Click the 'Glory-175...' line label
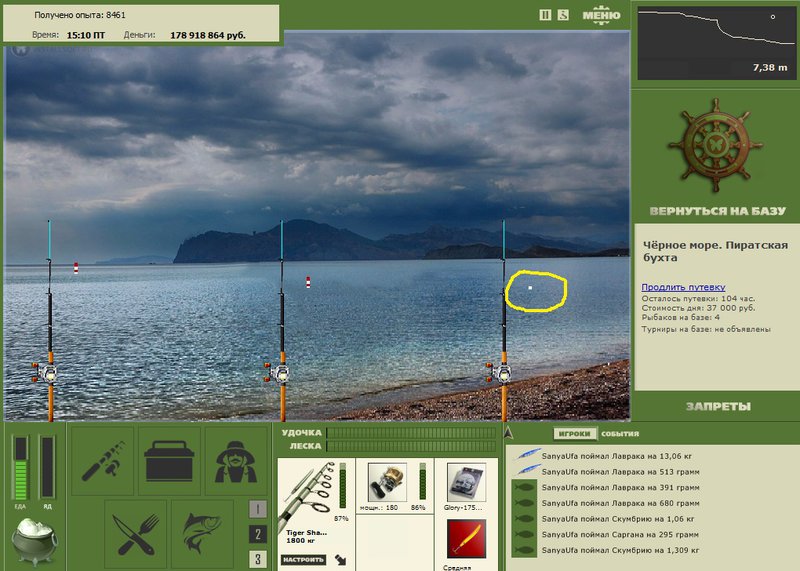 point(463,508)
